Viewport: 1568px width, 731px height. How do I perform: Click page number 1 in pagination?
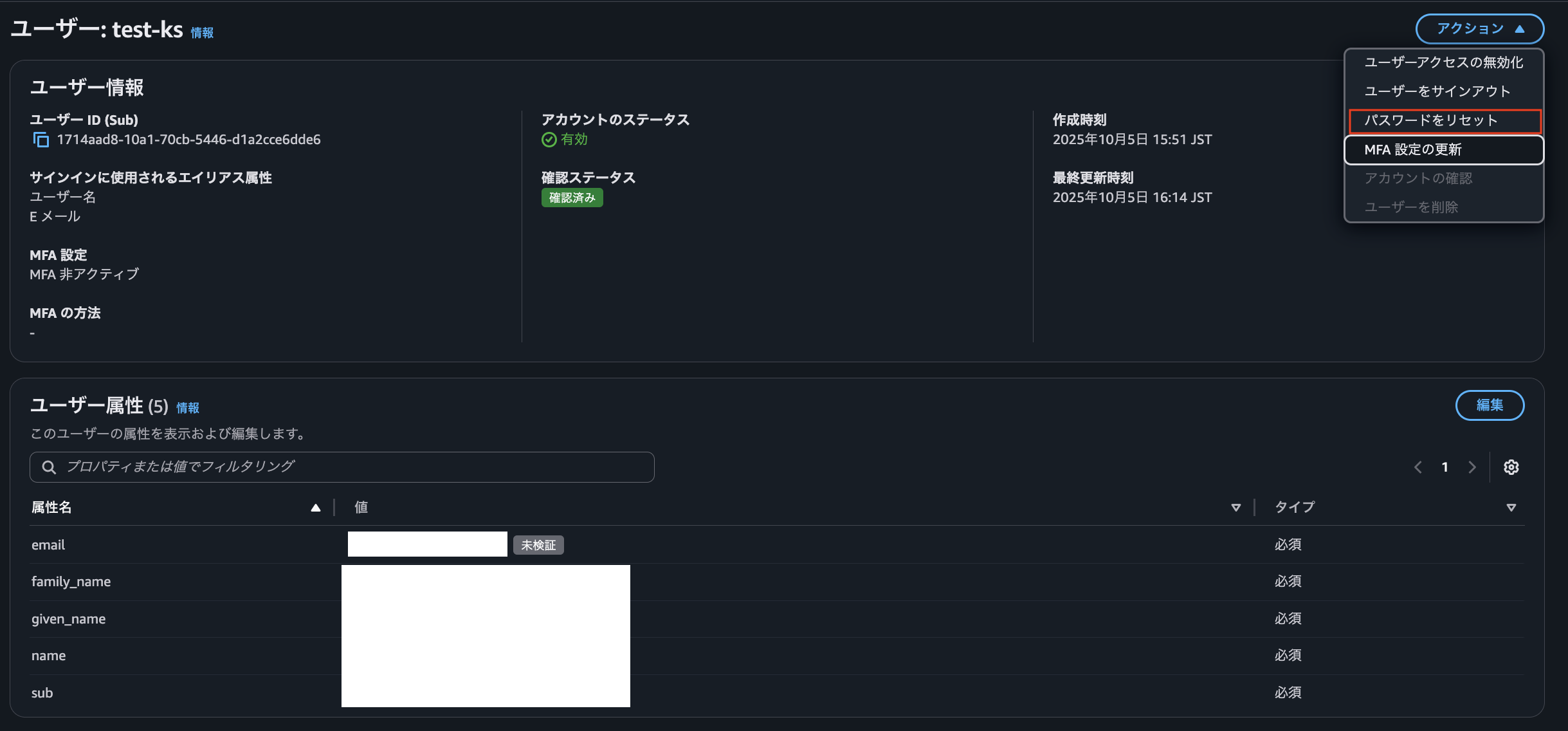[1445, 467]
